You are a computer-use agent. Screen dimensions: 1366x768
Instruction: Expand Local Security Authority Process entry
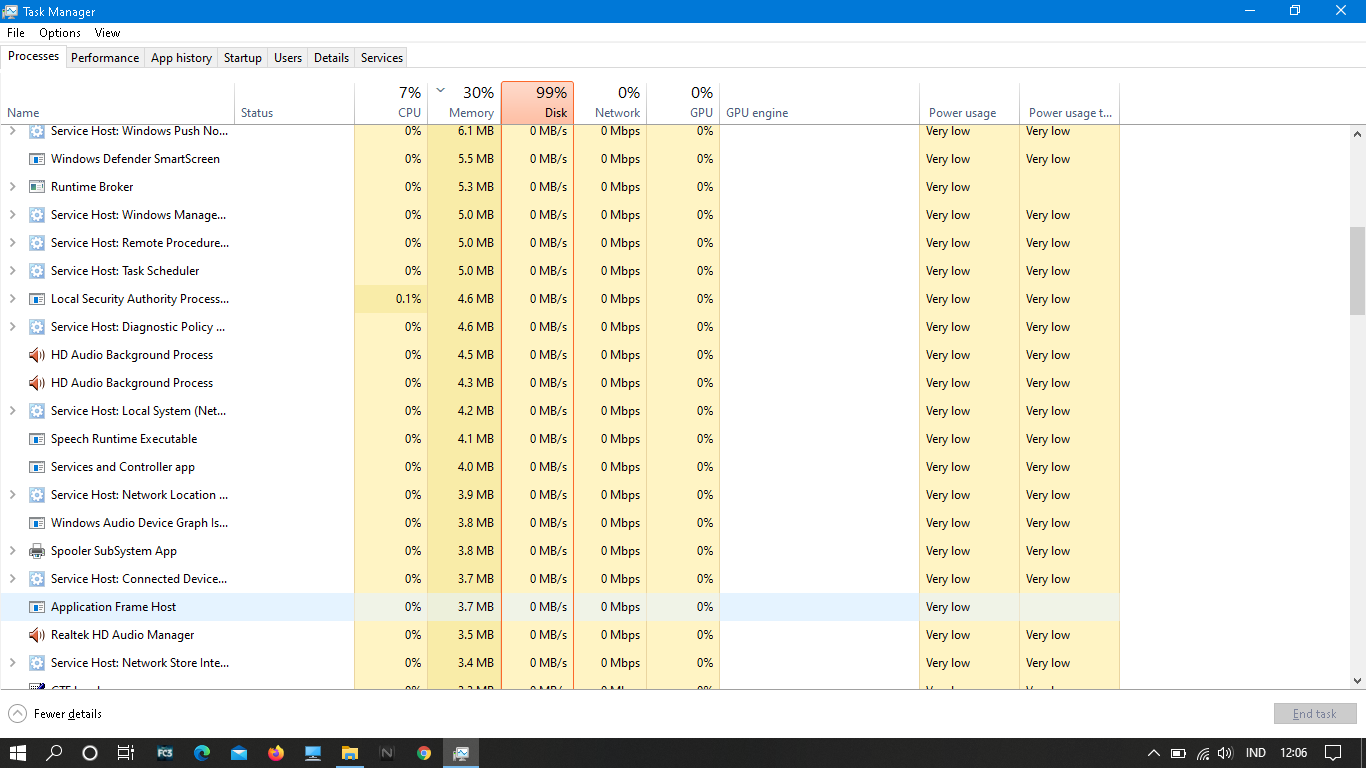pos(12,299)
